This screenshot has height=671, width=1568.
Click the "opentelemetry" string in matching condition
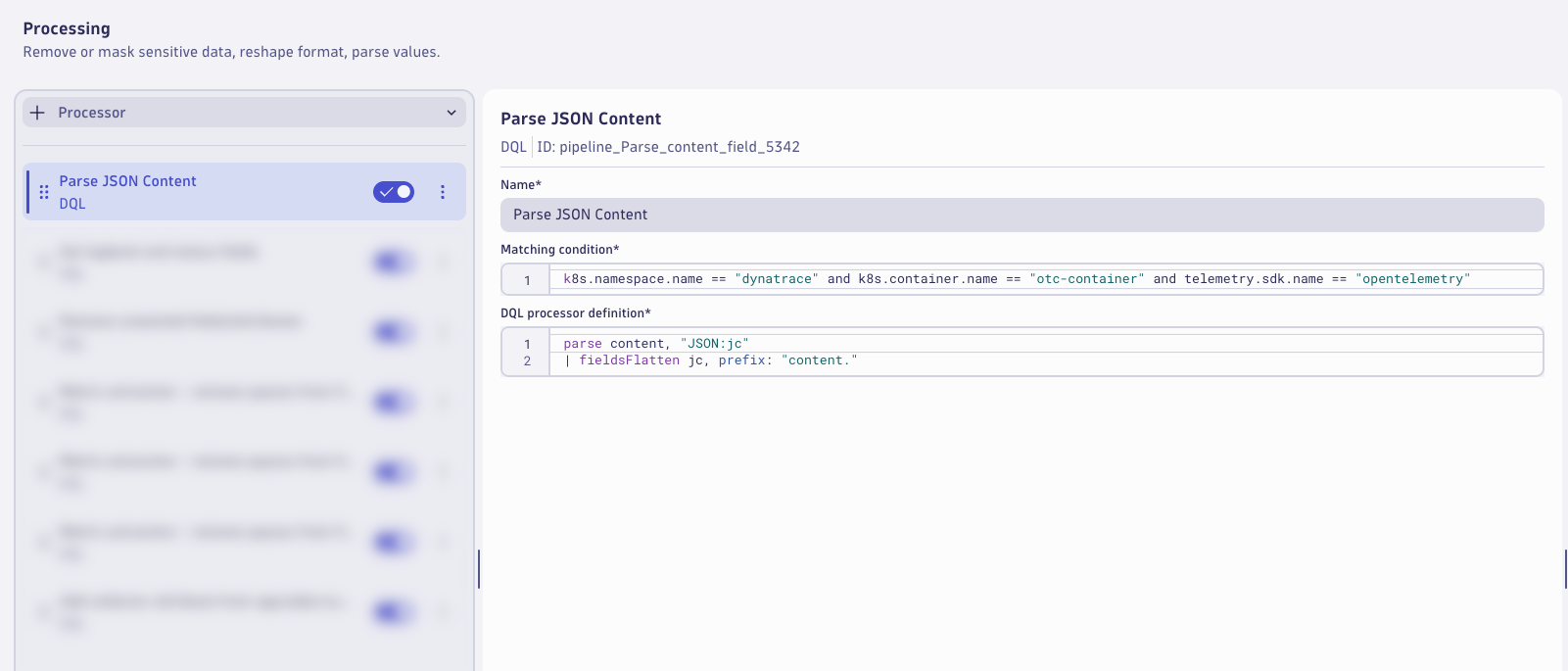[x=1412, y=279]
